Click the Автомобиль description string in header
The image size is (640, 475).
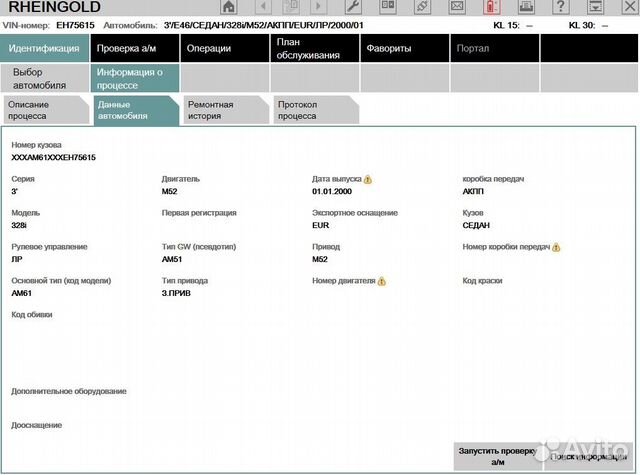264,25
